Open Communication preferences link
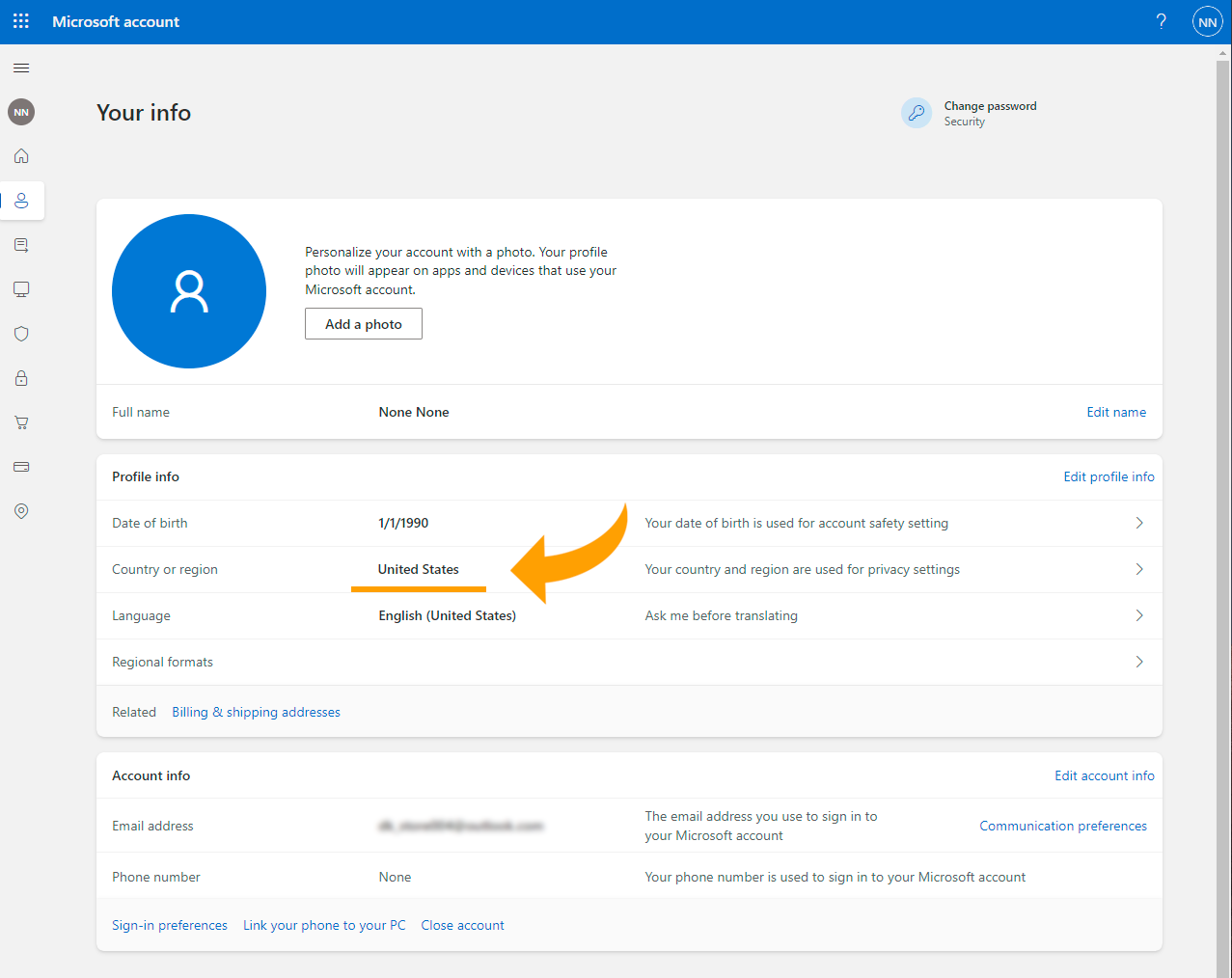The height and width of the screenshot is (978, 1232). point(1063,826)
